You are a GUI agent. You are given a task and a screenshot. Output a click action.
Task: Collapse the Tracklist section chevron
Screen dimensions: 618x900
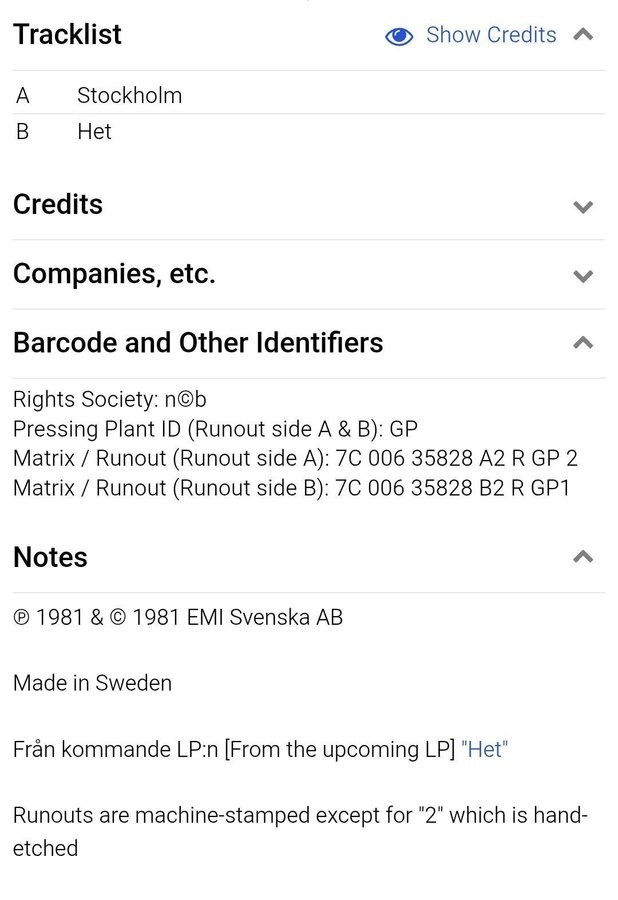pos(584,35)
